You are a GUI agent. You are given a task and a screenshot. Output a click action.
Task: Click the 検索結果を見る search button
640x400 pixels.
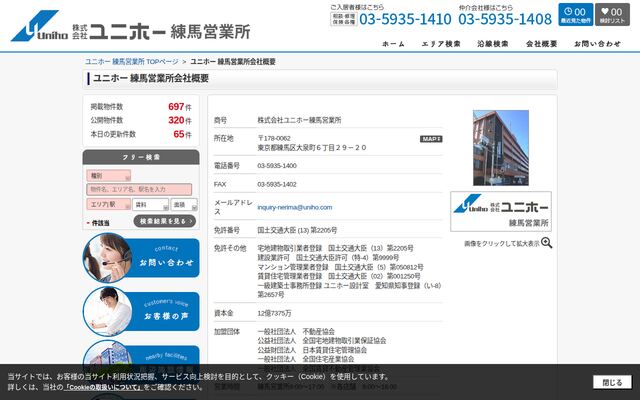click(164, 221)
